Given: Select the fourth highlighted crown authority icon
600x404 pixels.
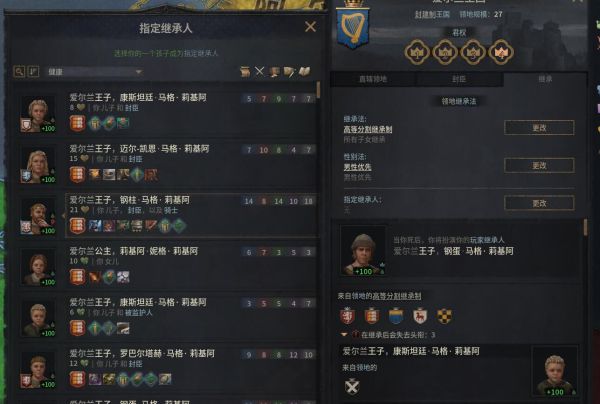Looking at the screenshot, I should tap(501, 52).
